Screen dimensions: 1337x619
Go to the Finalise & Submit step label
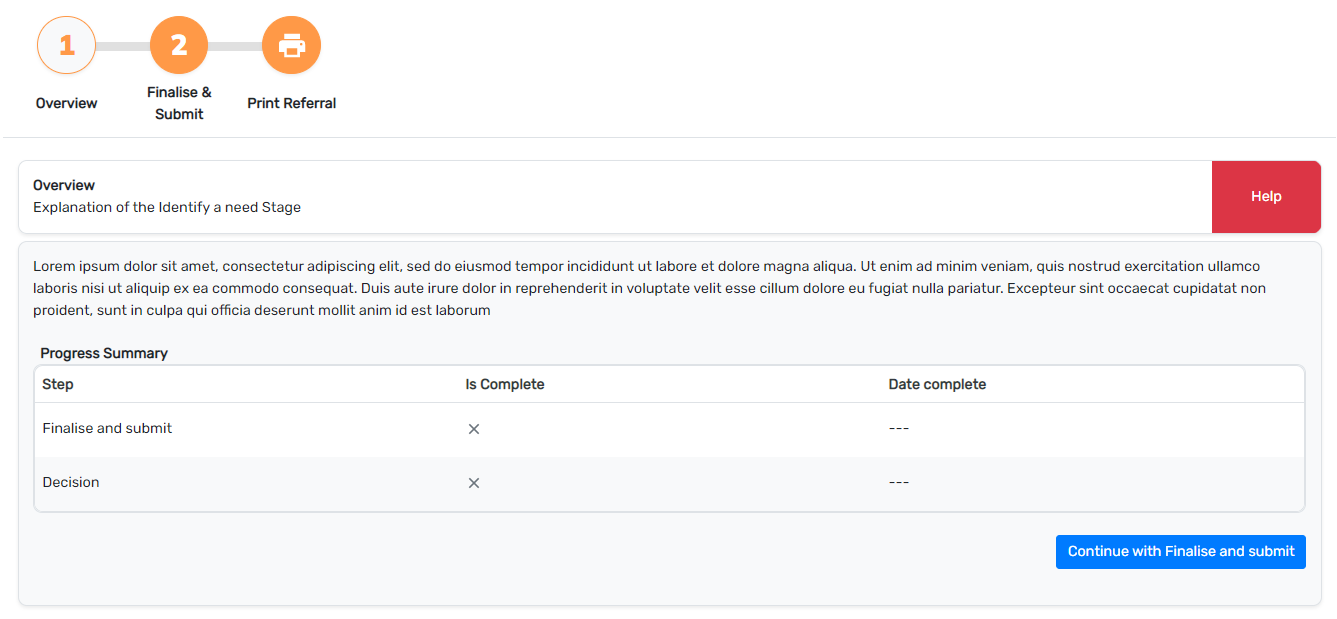[179, 103]
